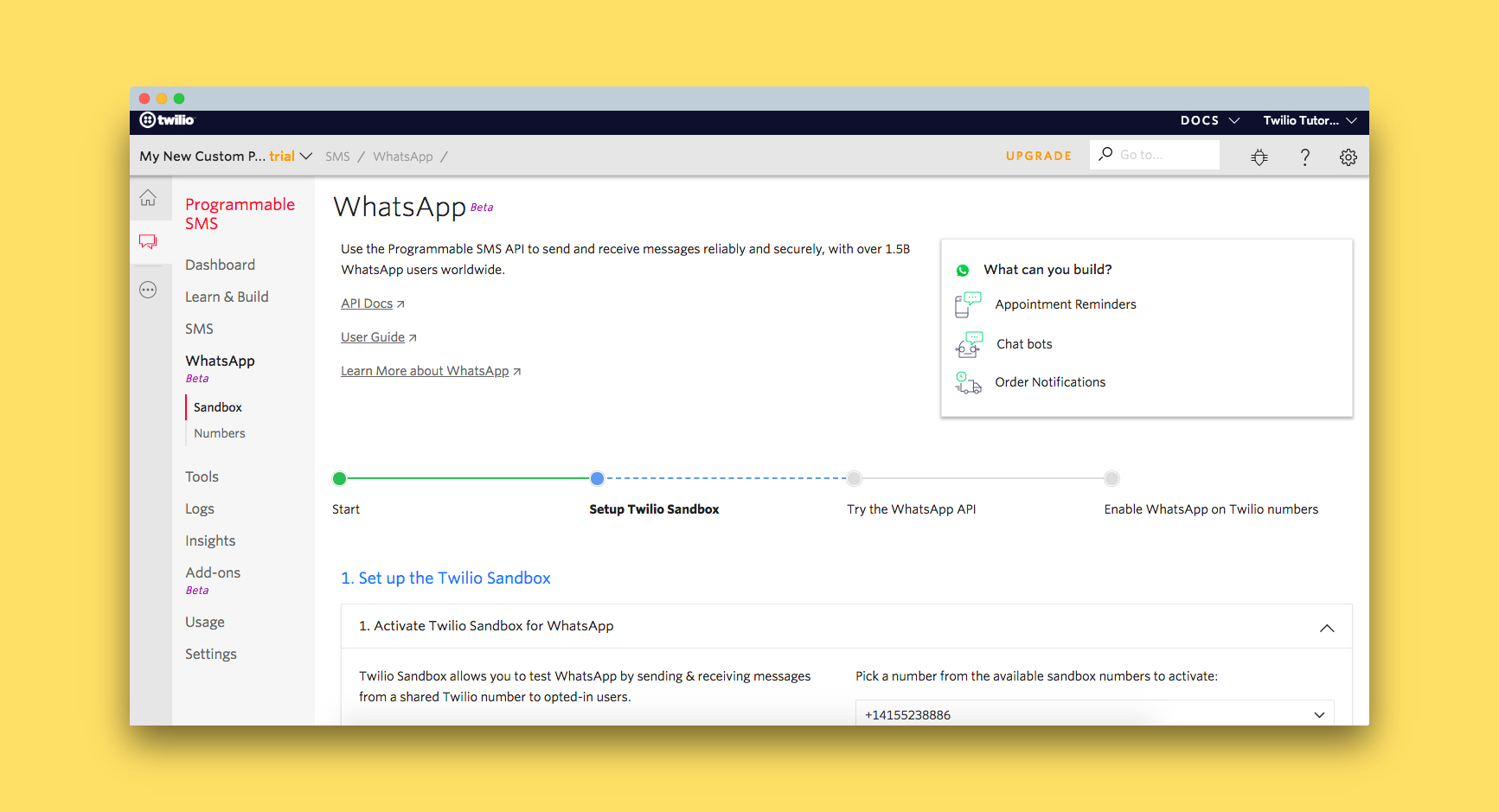Open the Twilio Tutor account dropdown
The width and height of the screenshot is (1499, 812).
[x=1310, y=120]
